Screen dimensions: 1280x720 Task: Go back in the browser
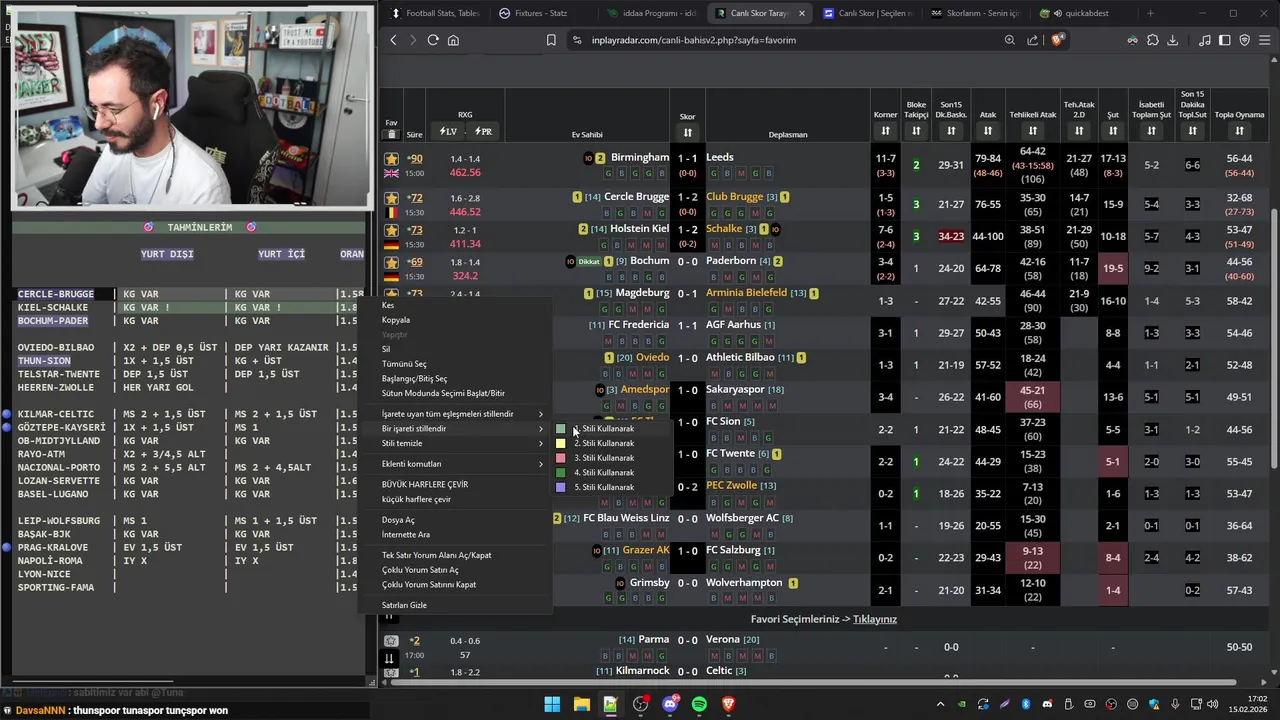click(393, 40)
